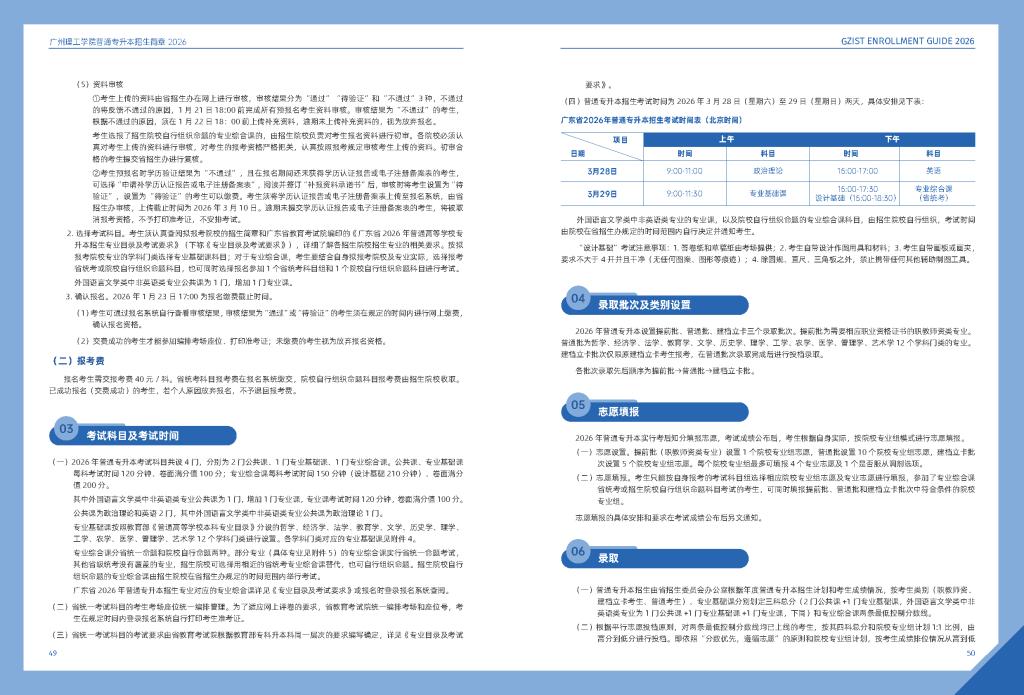Click the 05 section number badge

(578, 405)
